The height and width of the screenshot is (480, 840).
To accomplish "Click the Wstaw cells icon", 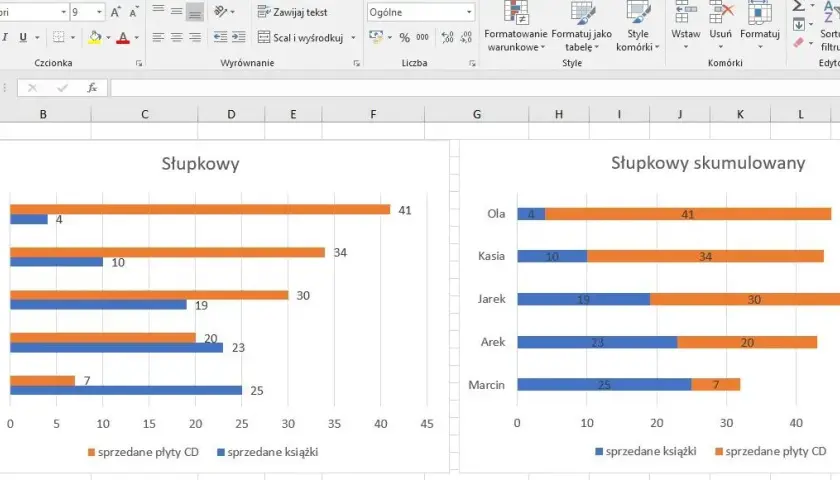I will (x=685, y=12).
